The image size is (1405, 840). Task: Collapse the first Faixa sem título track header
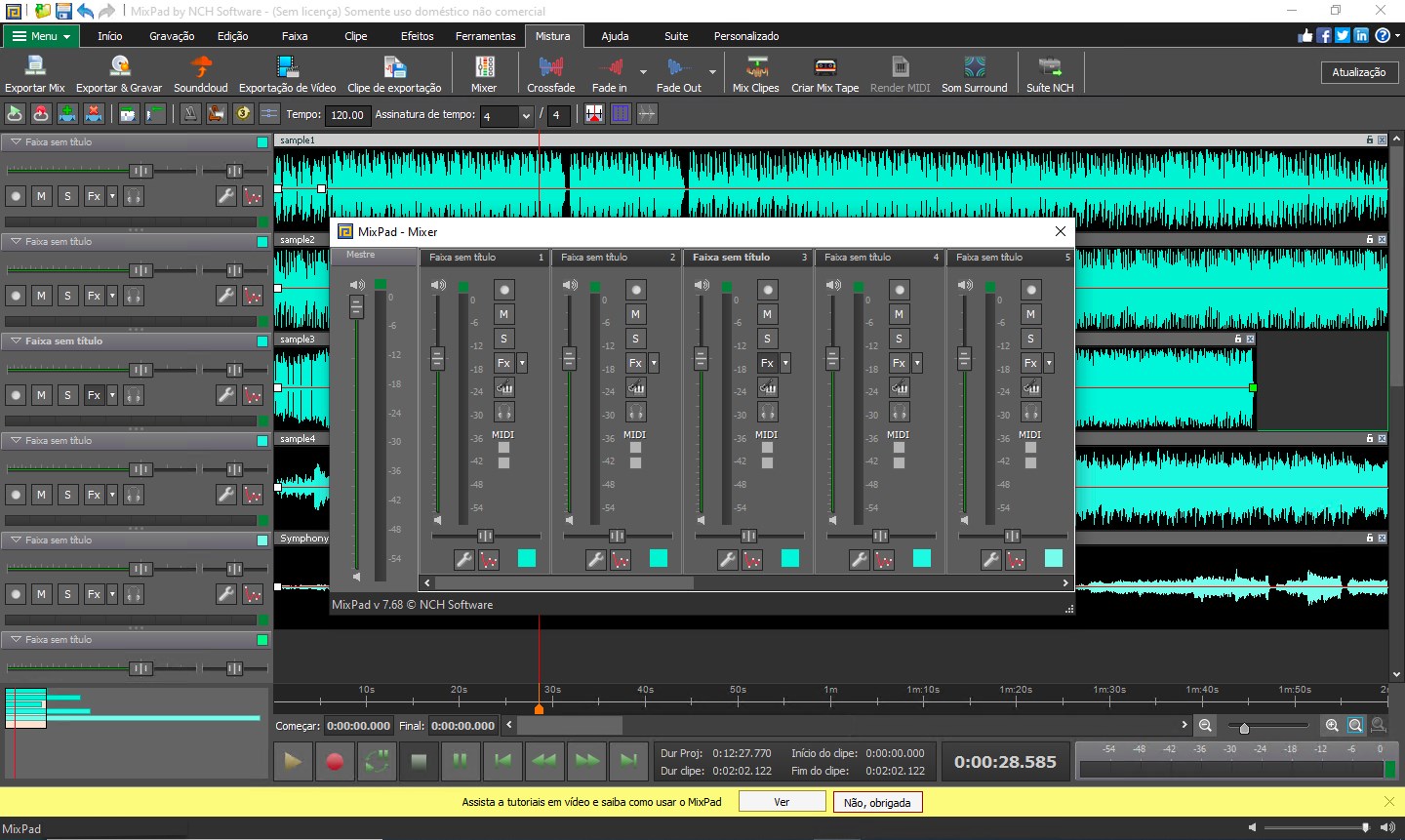click(14, 141)
